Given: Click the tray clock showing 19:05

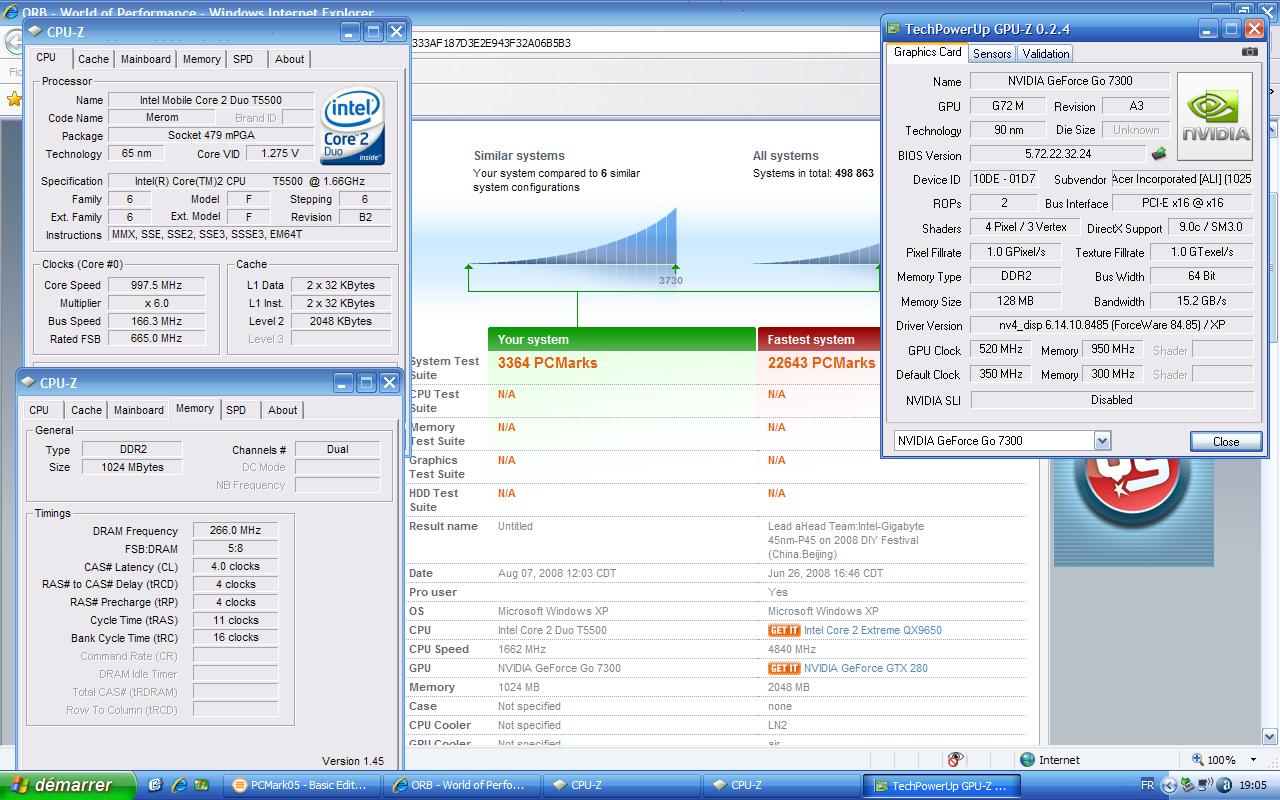Looking at the screenshot, I should point(1253,785).
